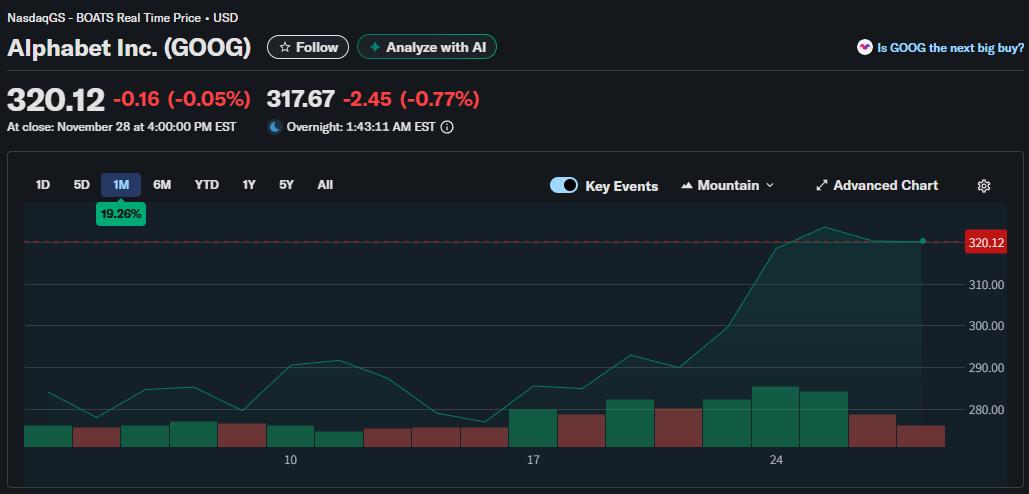Open chart settings gear icon

[x=983, y=186]
